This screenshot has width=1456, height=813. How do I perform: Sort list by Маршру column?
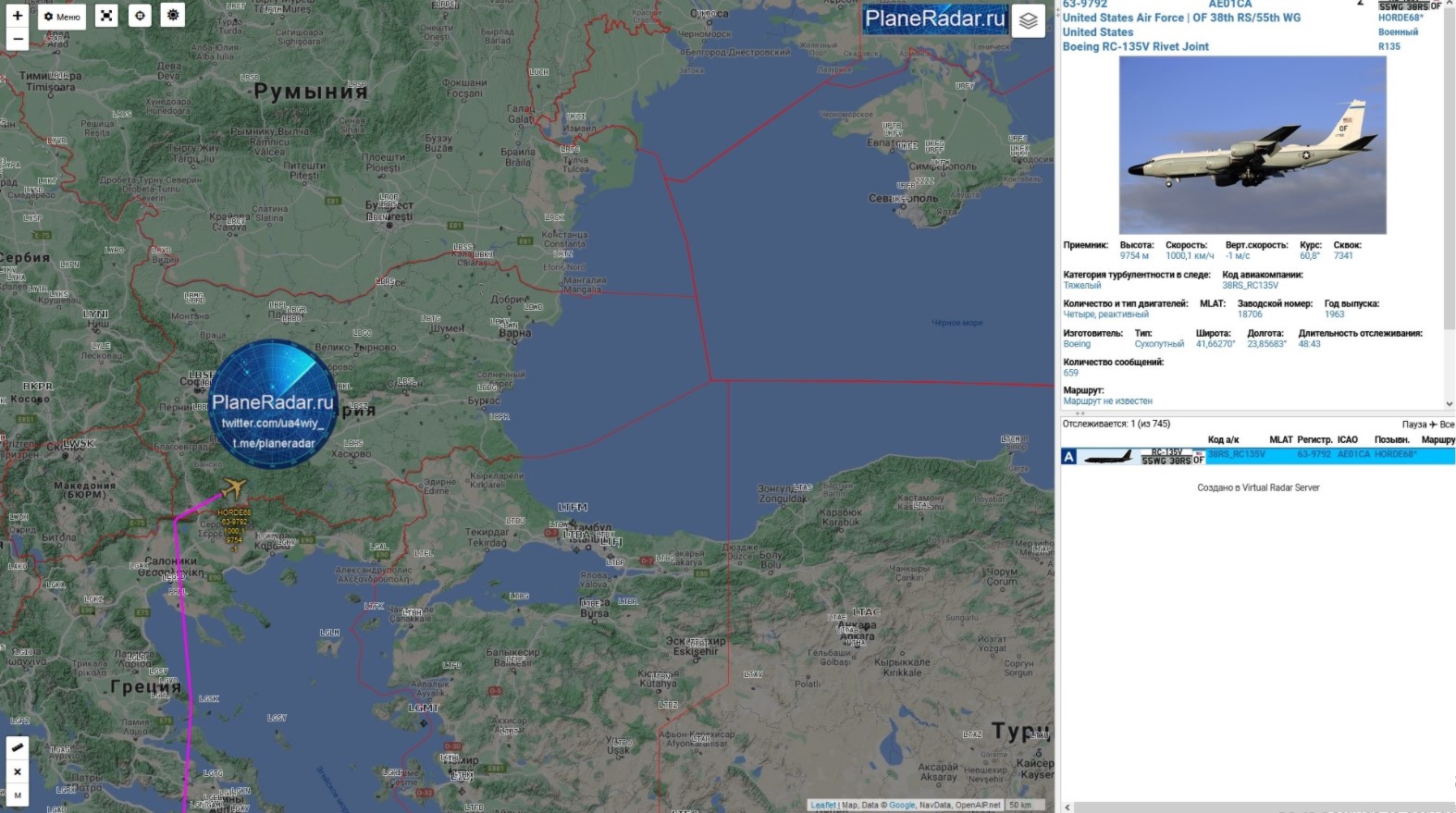tap(1438, 440)
